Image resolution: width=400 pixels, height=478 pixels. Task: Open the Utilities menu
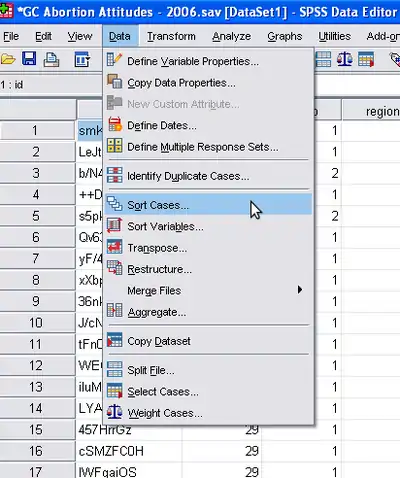(334, 36)
